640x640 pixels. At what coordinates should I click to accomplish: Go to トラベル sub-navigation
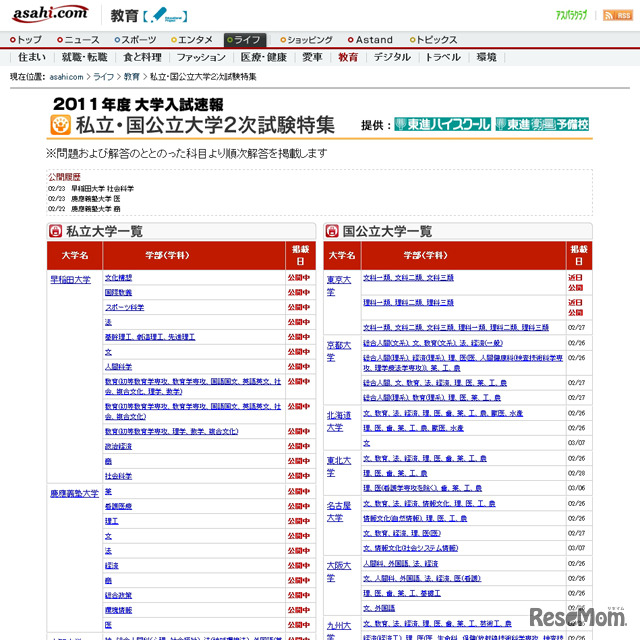pos(443,57)
